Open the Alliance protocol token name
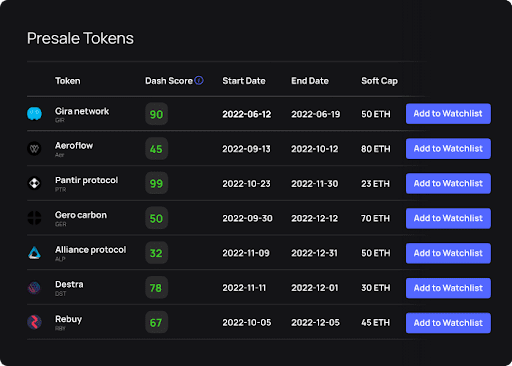Screen dimensions: 512x366 (x=91, y=249)
